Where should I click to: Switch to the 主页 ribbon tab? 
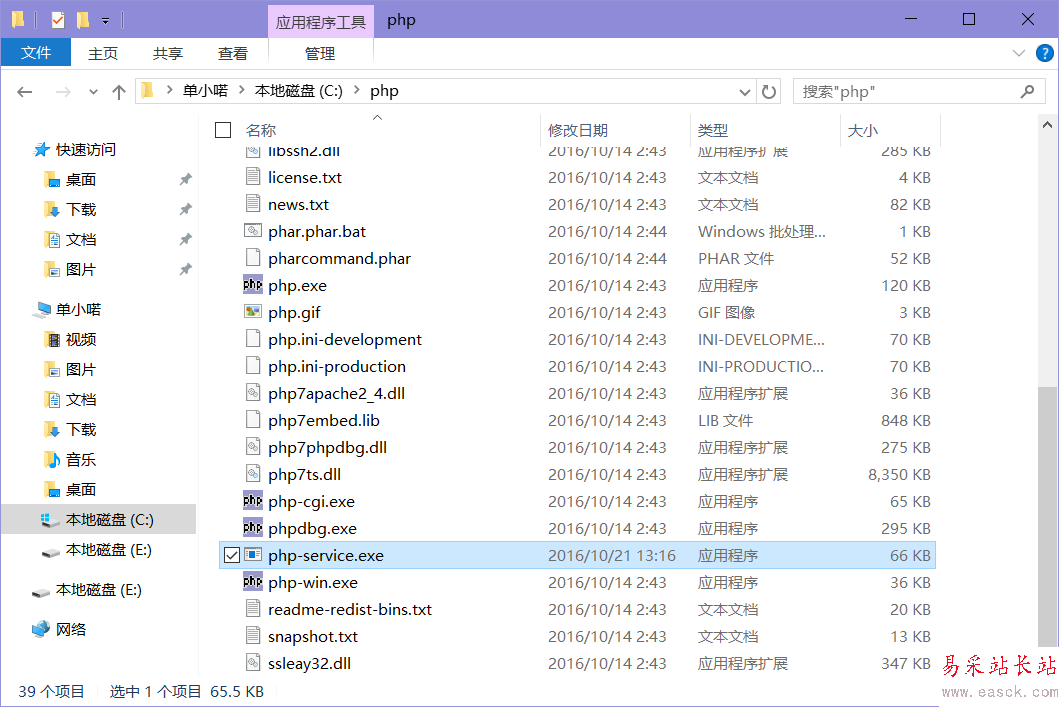[103, 53]
